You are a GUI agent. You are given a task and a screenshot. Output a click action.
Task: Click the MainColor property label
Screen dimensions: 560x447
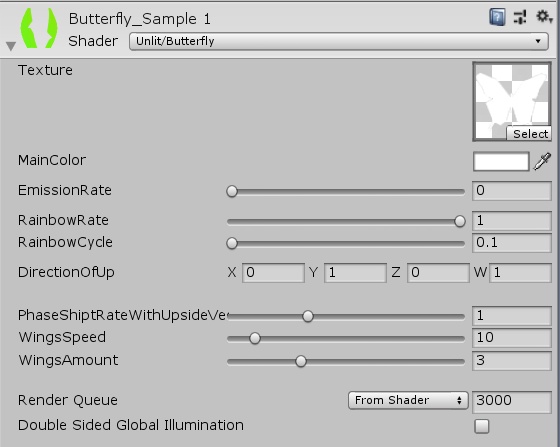(52, 160)
